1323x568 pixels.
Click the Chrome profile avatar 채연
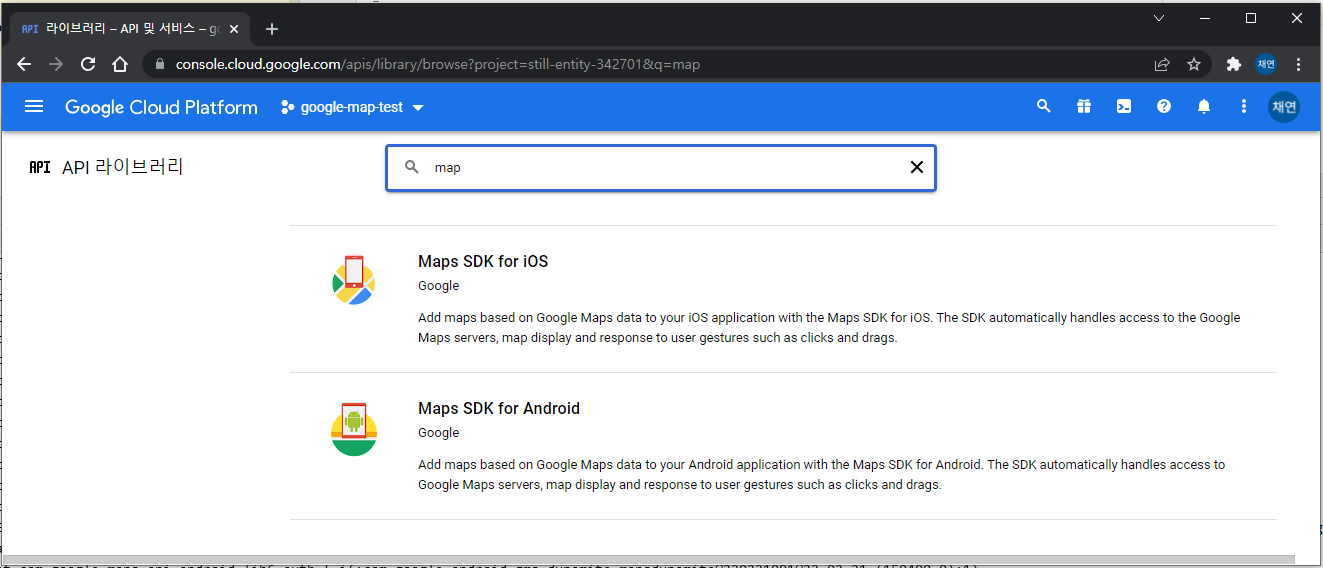(1267, 64)
